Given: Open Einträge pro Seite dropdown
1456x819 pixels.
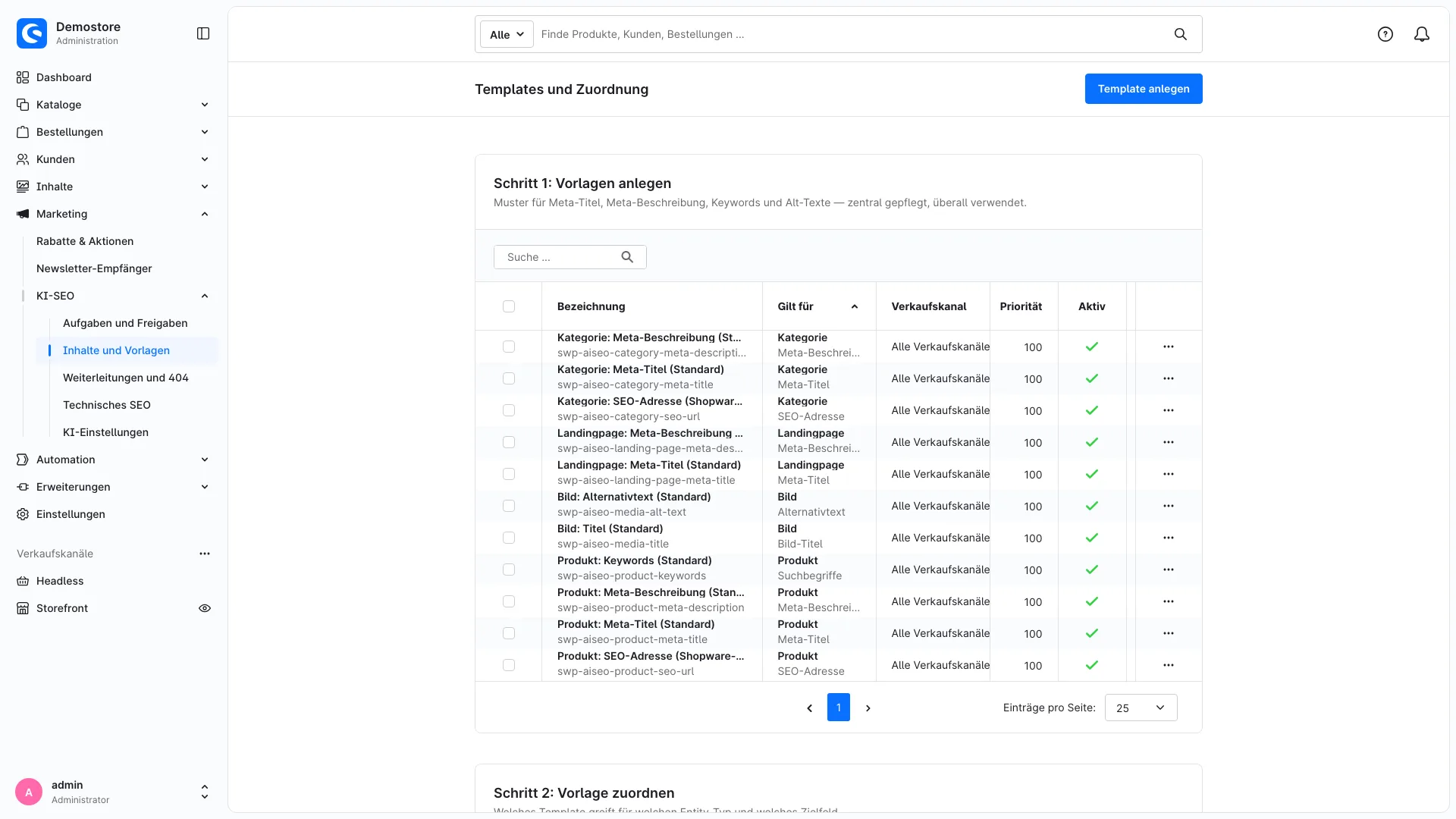Looking at the screenshot, I should pyautogui.click(x=1141, y=708).
